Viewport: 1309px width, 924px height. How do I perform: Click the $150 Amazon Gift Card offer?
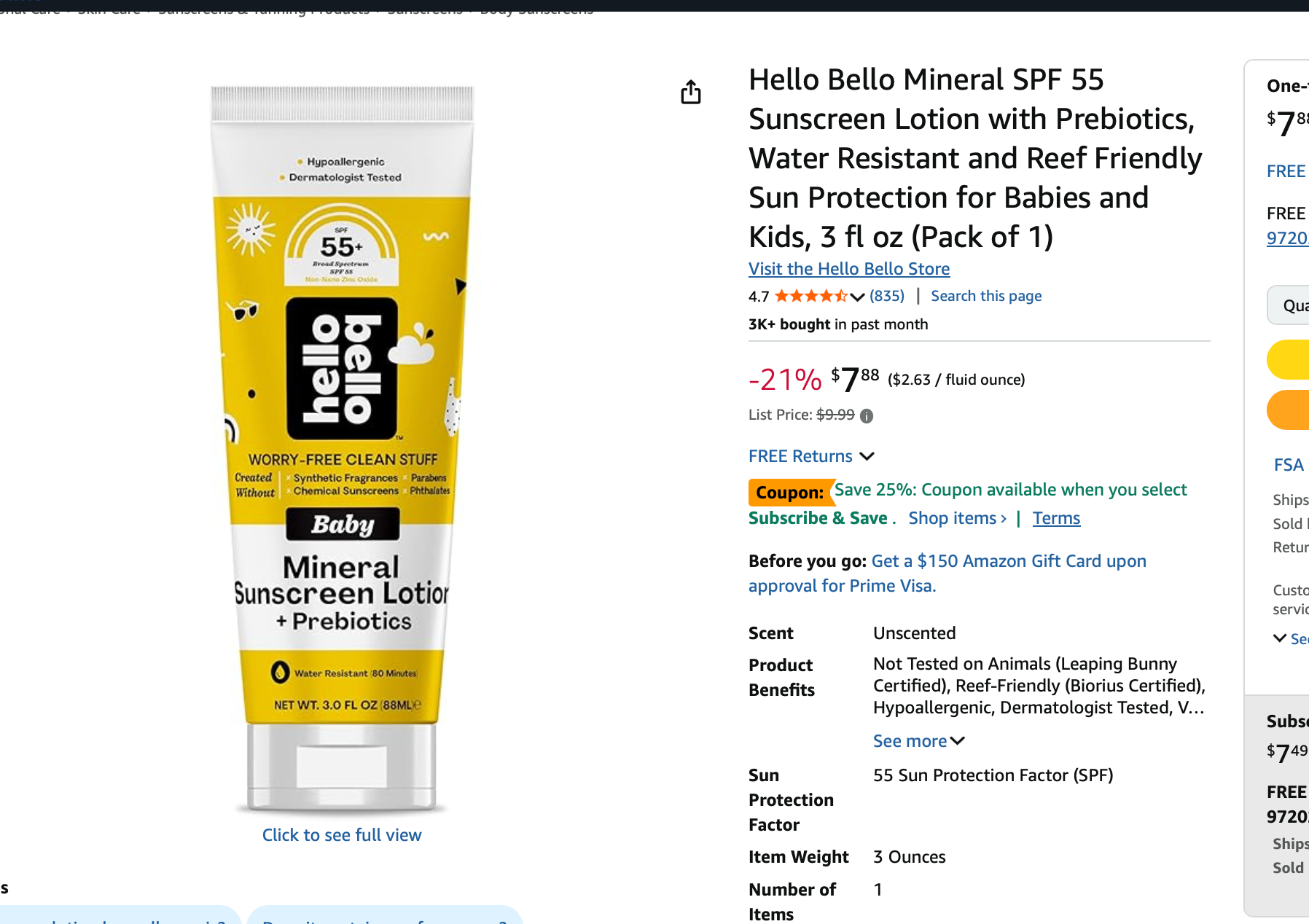click(1009, 561)
